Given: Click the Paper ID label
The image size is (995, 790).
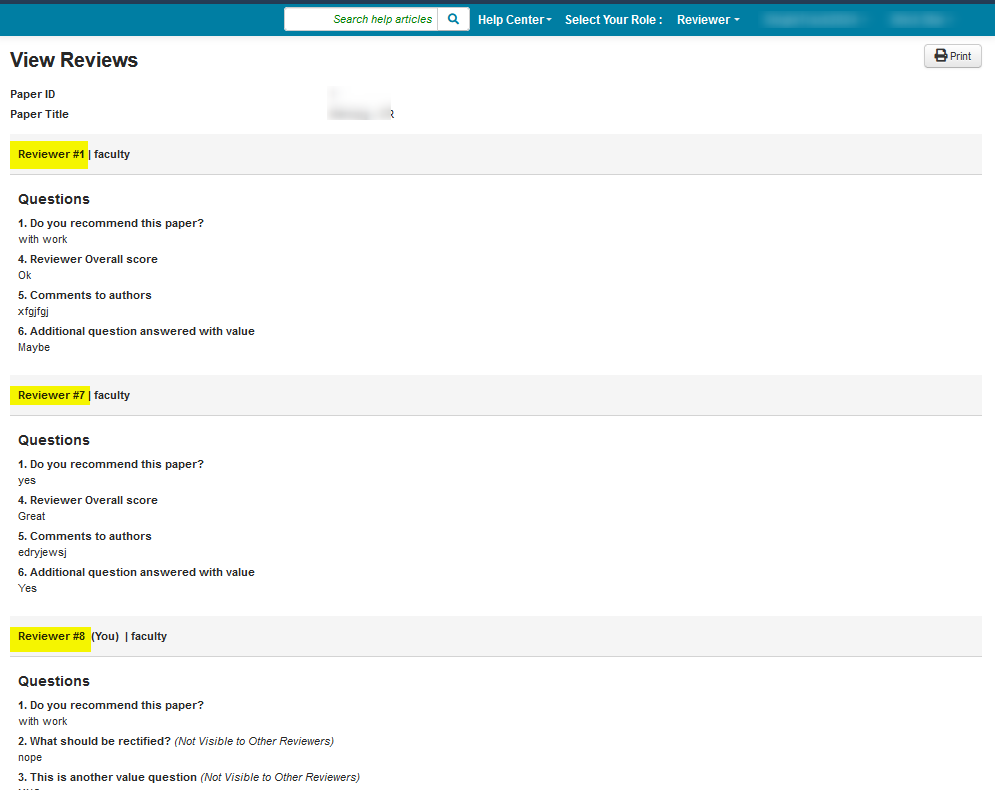Looking at the screenshot, I should click(32, 94).
